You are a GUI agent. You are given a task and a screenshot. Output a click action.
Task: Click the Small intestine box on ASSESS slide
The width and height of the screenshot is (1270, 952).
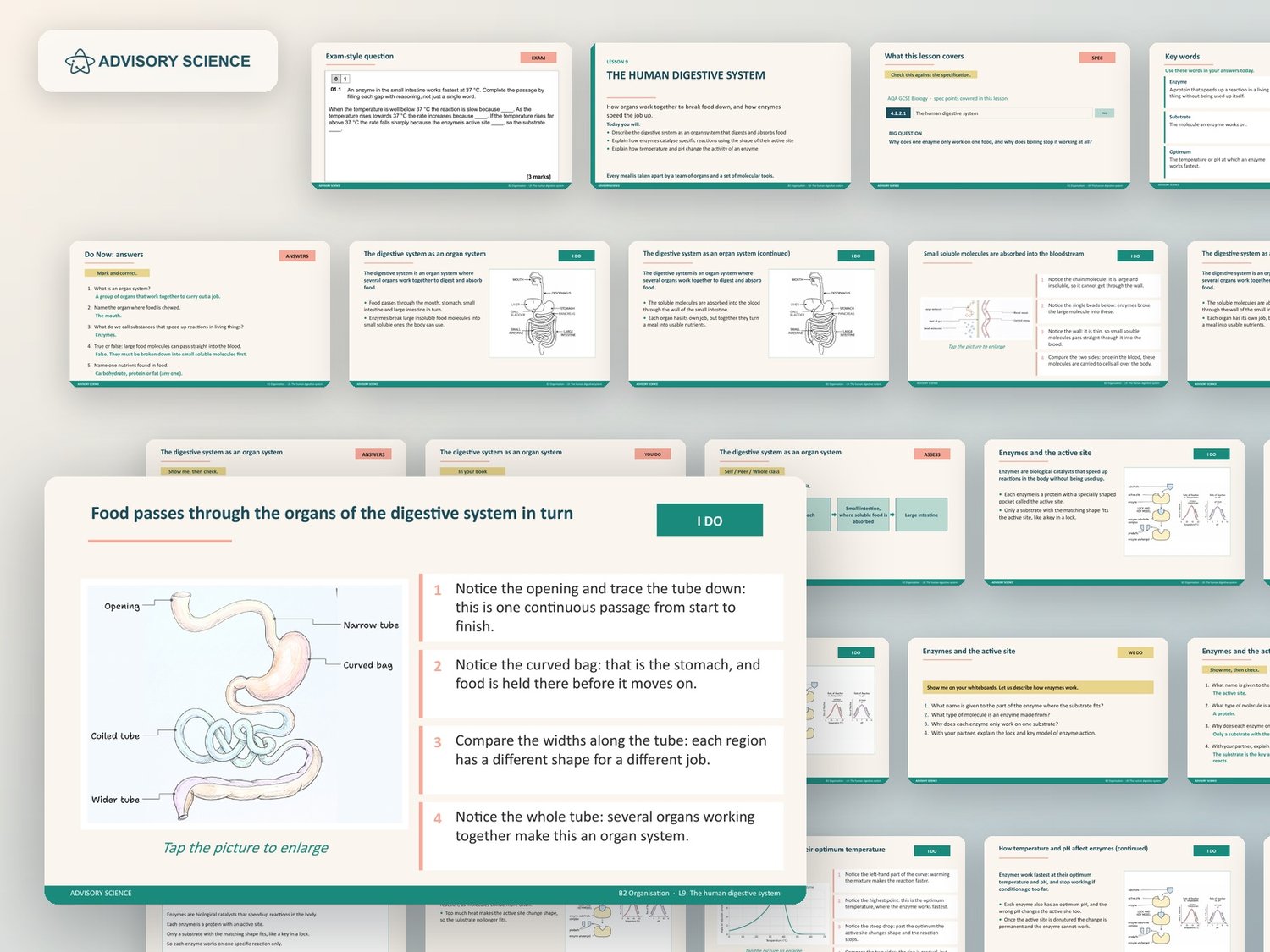coord(863,515)
